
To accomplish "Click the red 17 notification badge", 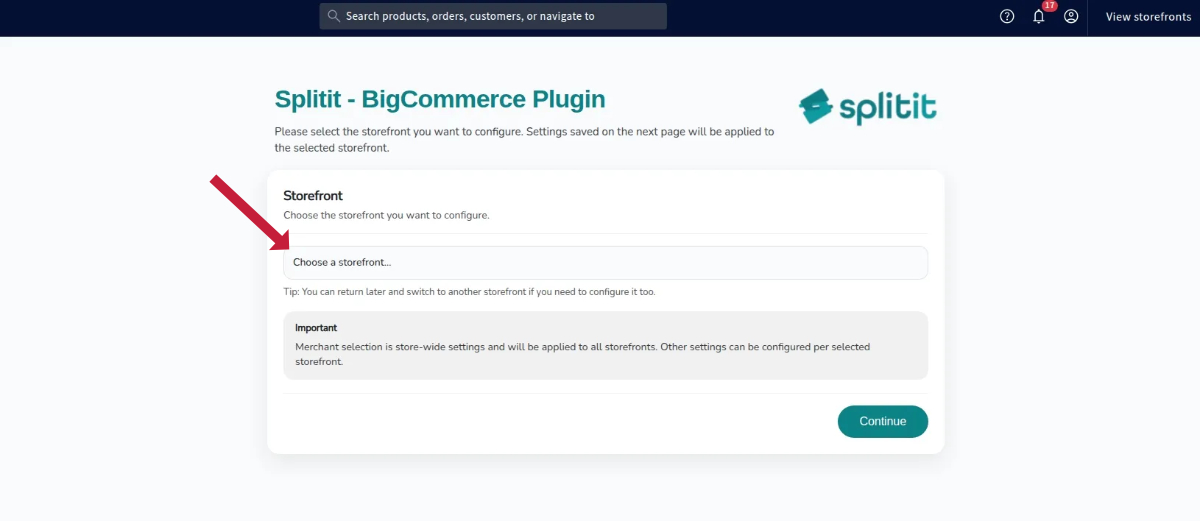I will coord(1049,6).
